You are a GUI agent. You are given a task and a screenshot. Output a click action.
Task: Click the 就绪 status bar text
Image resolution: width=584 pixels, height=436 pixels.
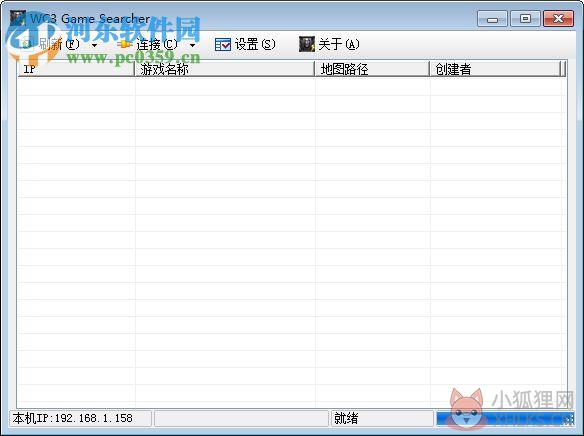[346, 418]
